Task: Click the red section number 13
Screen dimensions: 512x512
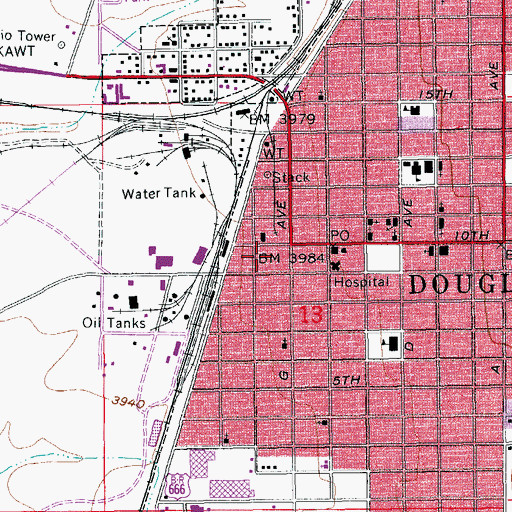Action: (x=312, y=314)
